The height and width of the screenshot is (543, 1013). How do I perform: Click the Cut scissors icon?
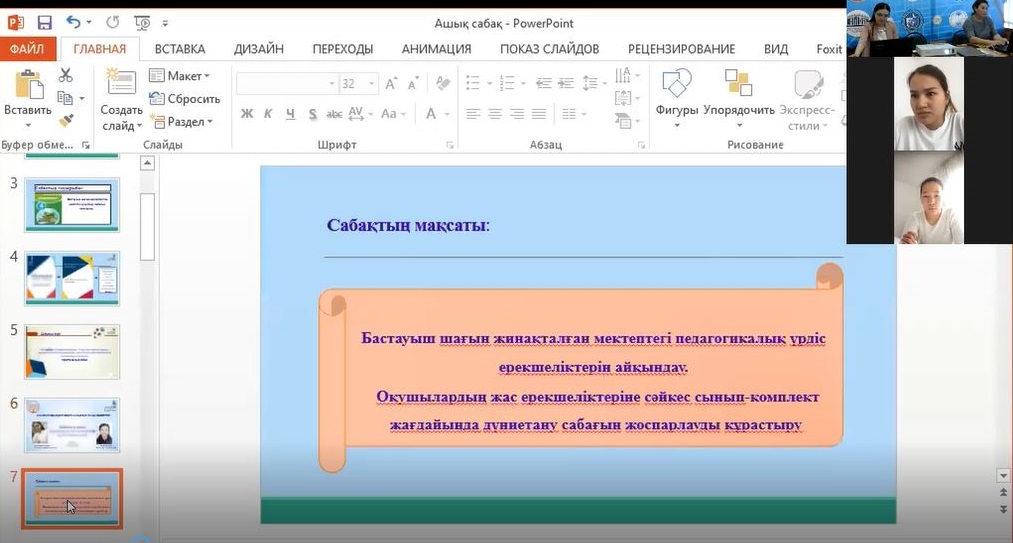point(66,75)
